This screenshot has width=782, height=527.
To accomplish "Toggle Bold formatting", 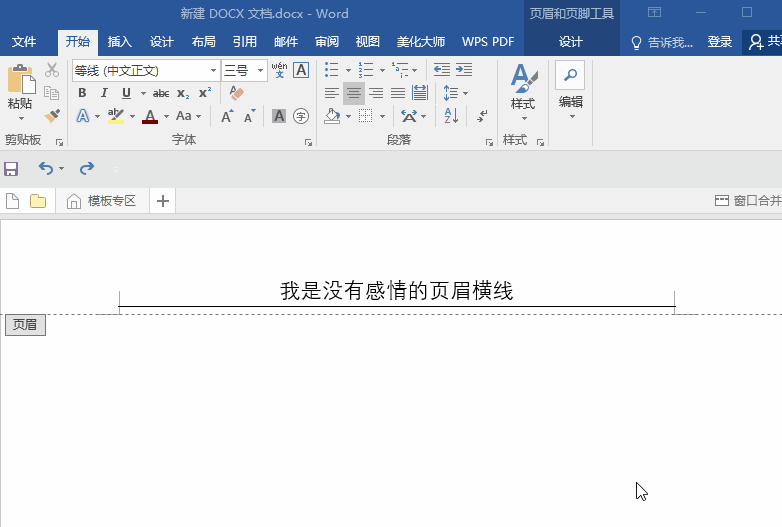I will pyautogui.click(x=82, y=93).
